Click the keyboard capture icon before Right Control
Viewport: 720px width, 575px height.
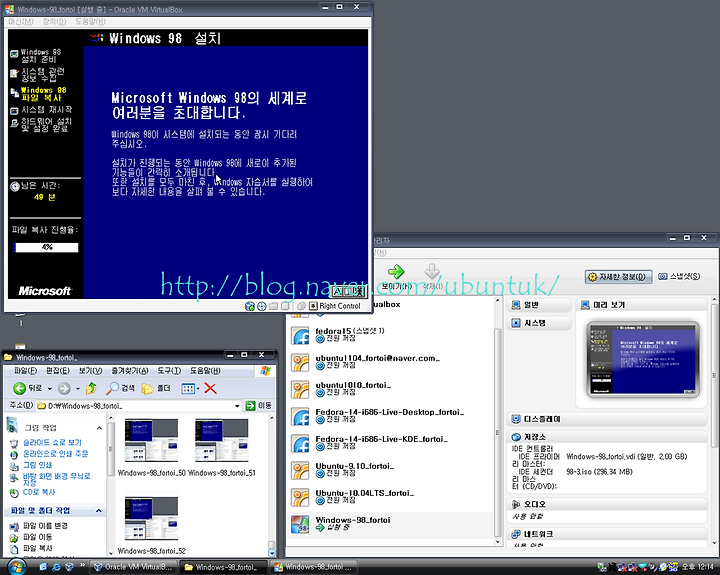(x=313, y=306)
